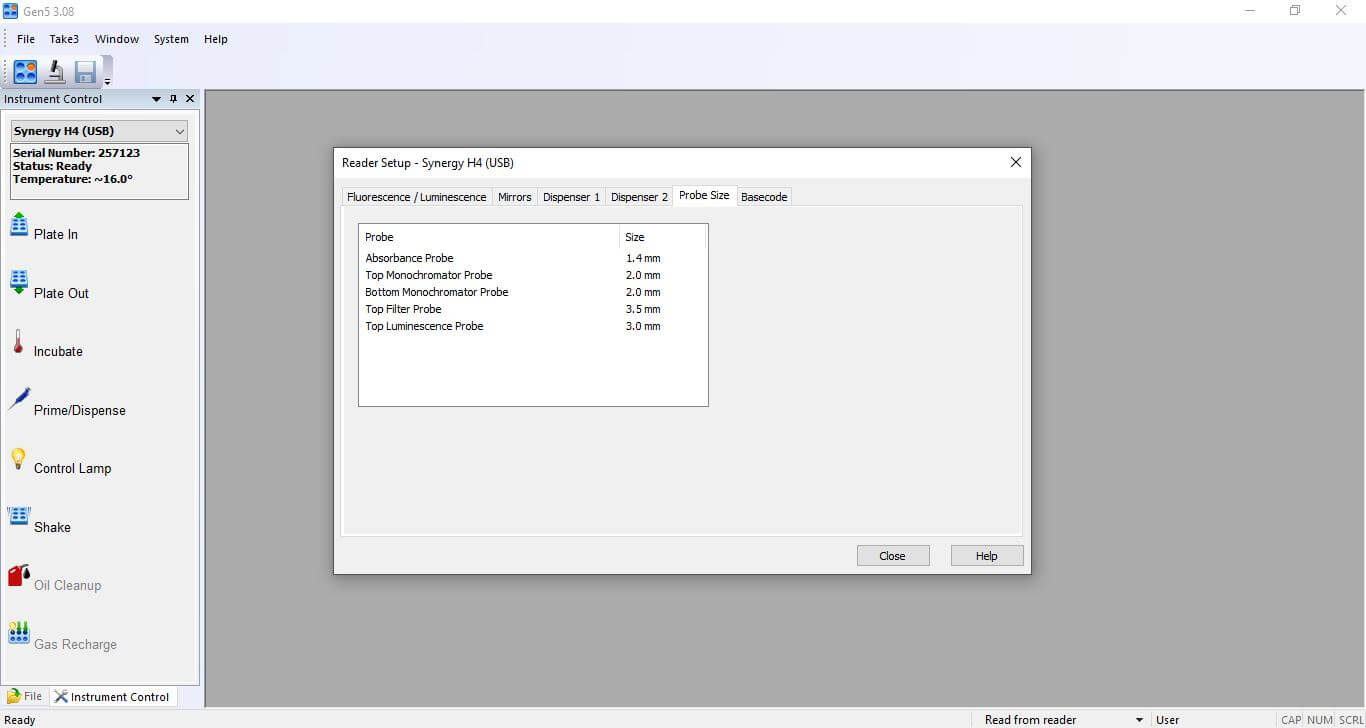Click the Control Lamp bulb icon
The image size is (1366, 728).
tap(18, 459)
